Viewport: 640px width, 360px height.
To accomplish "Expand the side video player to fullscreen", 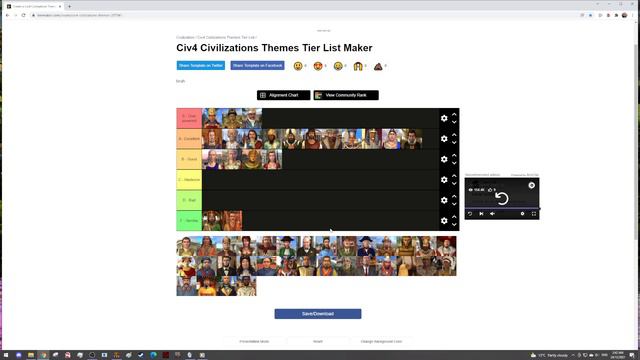I will point(534,213).
